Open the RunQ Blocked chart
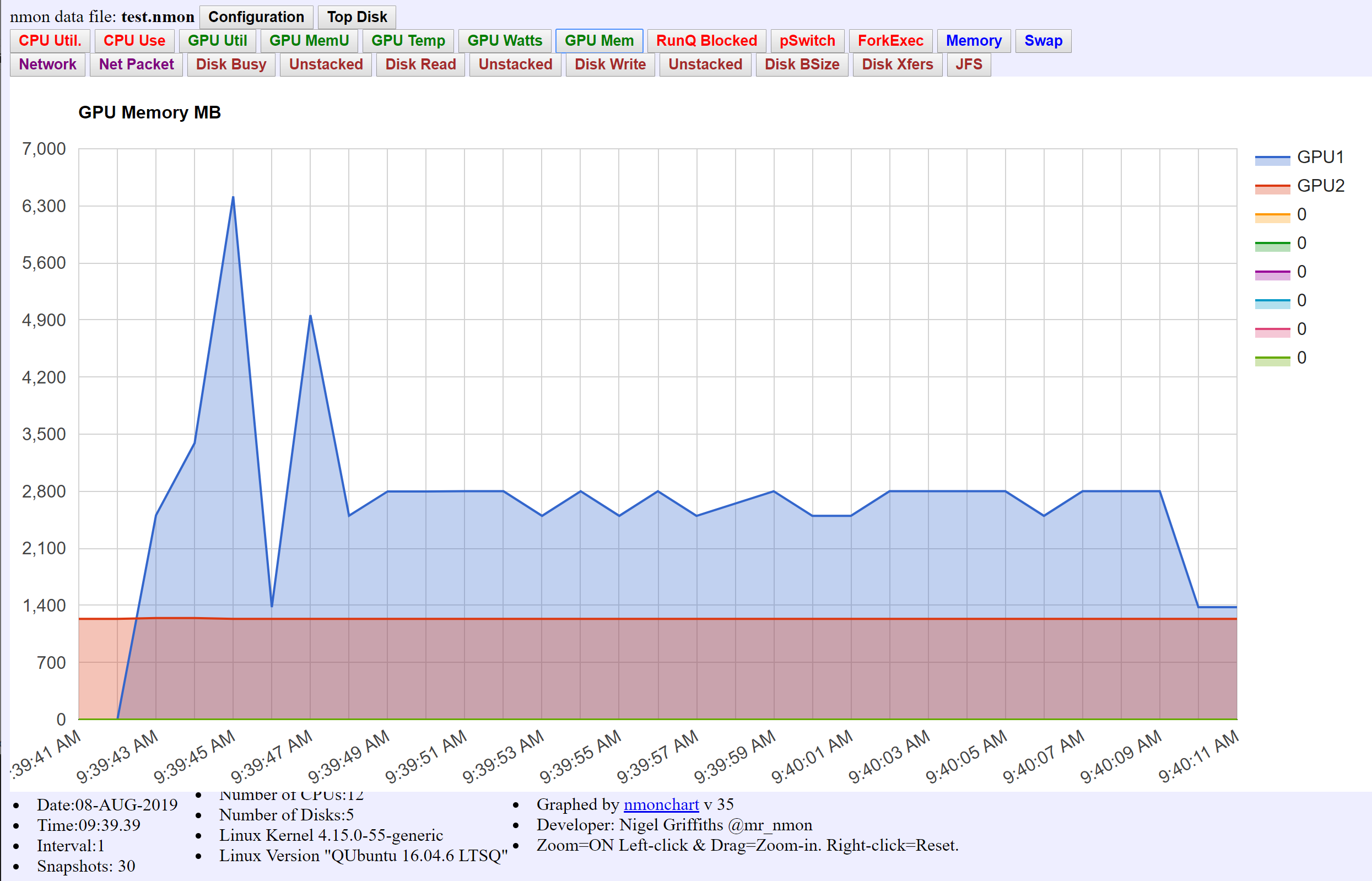The height and width of the screenshot is (881, 1372). tap(706, 41)
